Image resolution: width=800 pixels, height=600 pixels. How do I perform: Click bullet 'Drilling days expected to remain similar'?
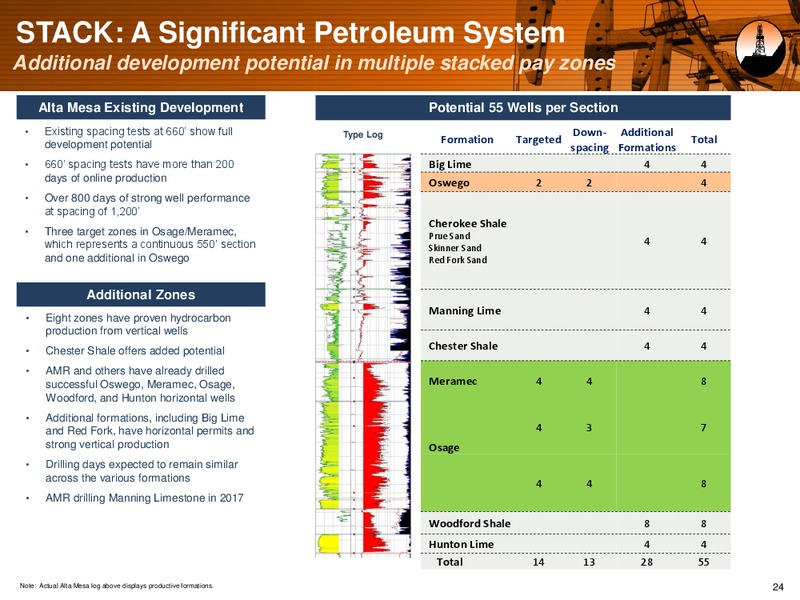click(x=141, y=471)
